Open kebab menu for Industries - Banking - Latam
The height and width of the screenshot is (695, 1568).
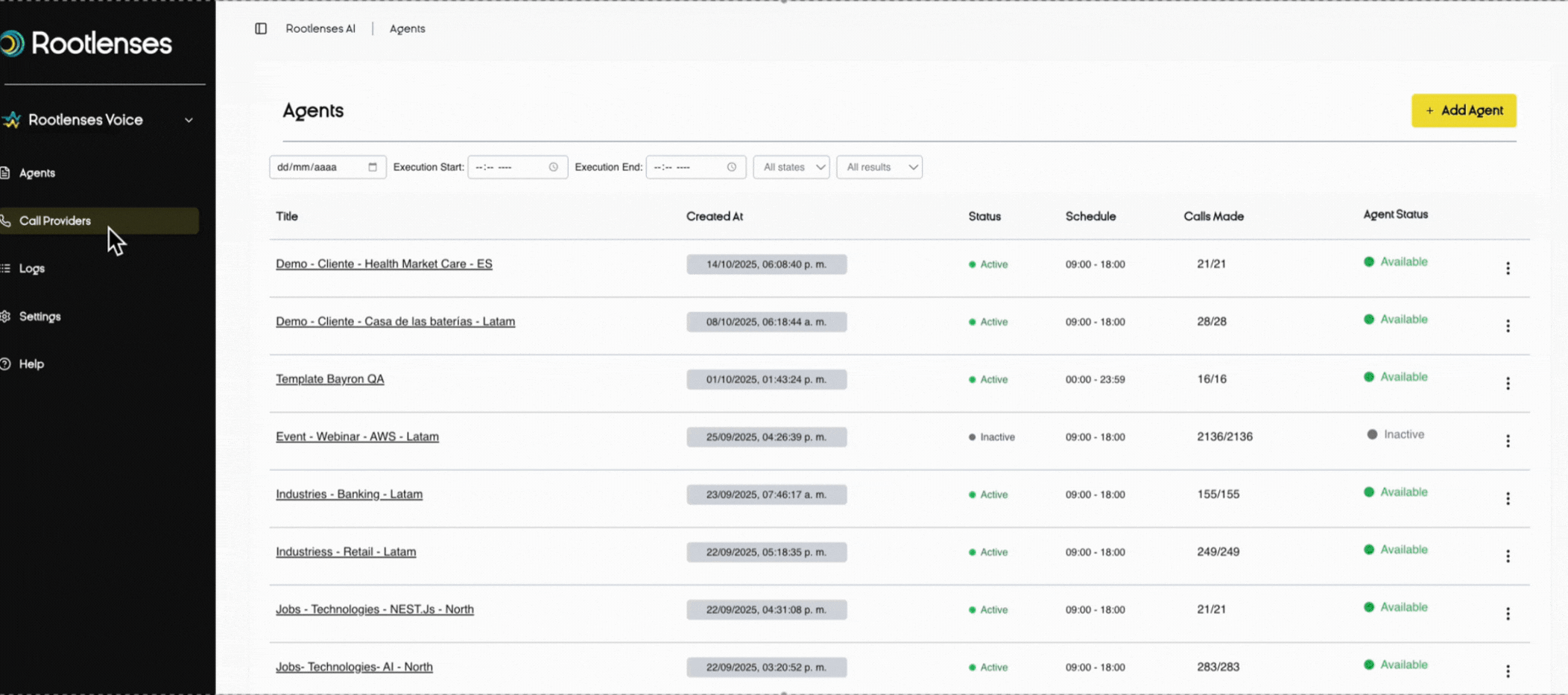1507,498
